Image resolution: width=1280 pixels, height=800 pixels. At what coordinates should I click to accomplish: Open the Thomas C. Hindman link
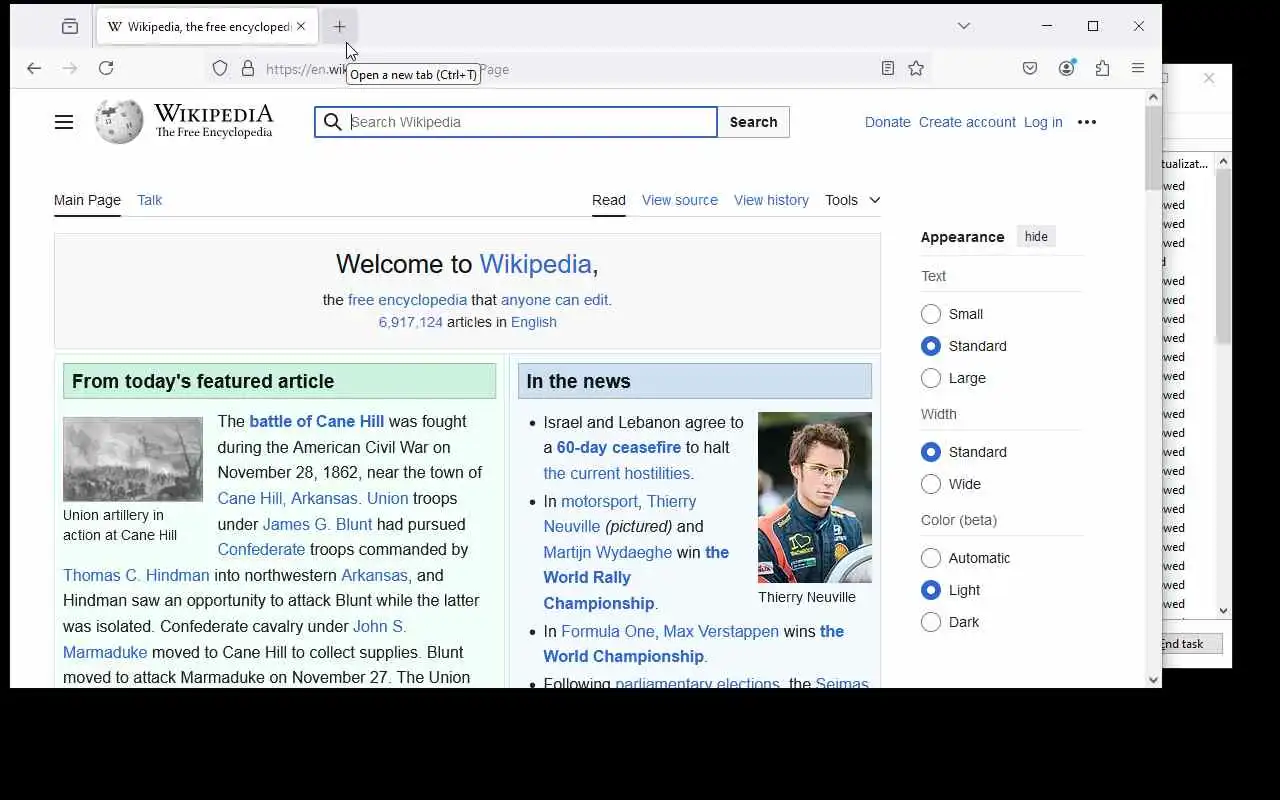point(136,575)
